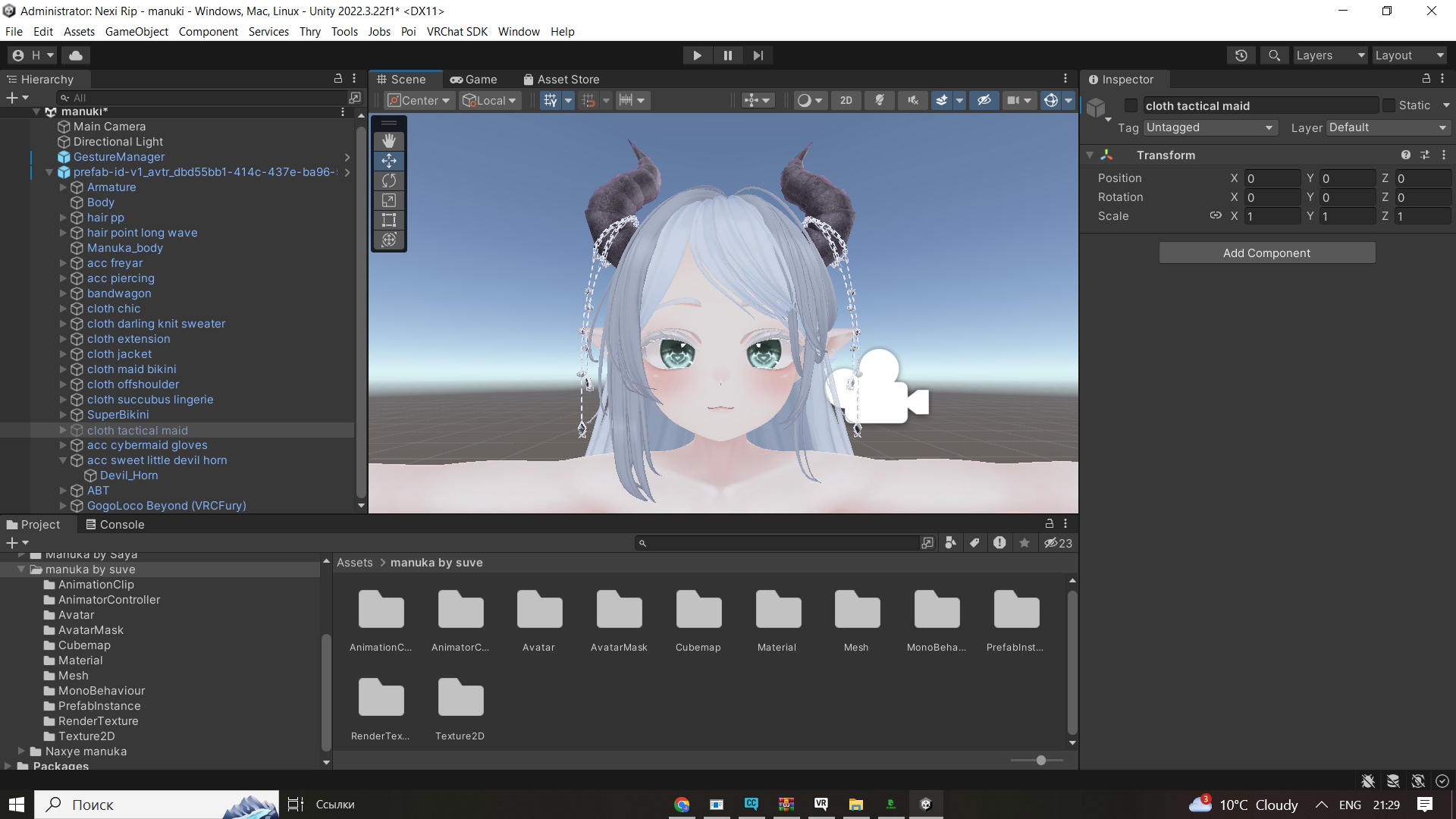Select the Hand view tool
This screenshot has height=819, width=1456.
[x=389, y=141]
